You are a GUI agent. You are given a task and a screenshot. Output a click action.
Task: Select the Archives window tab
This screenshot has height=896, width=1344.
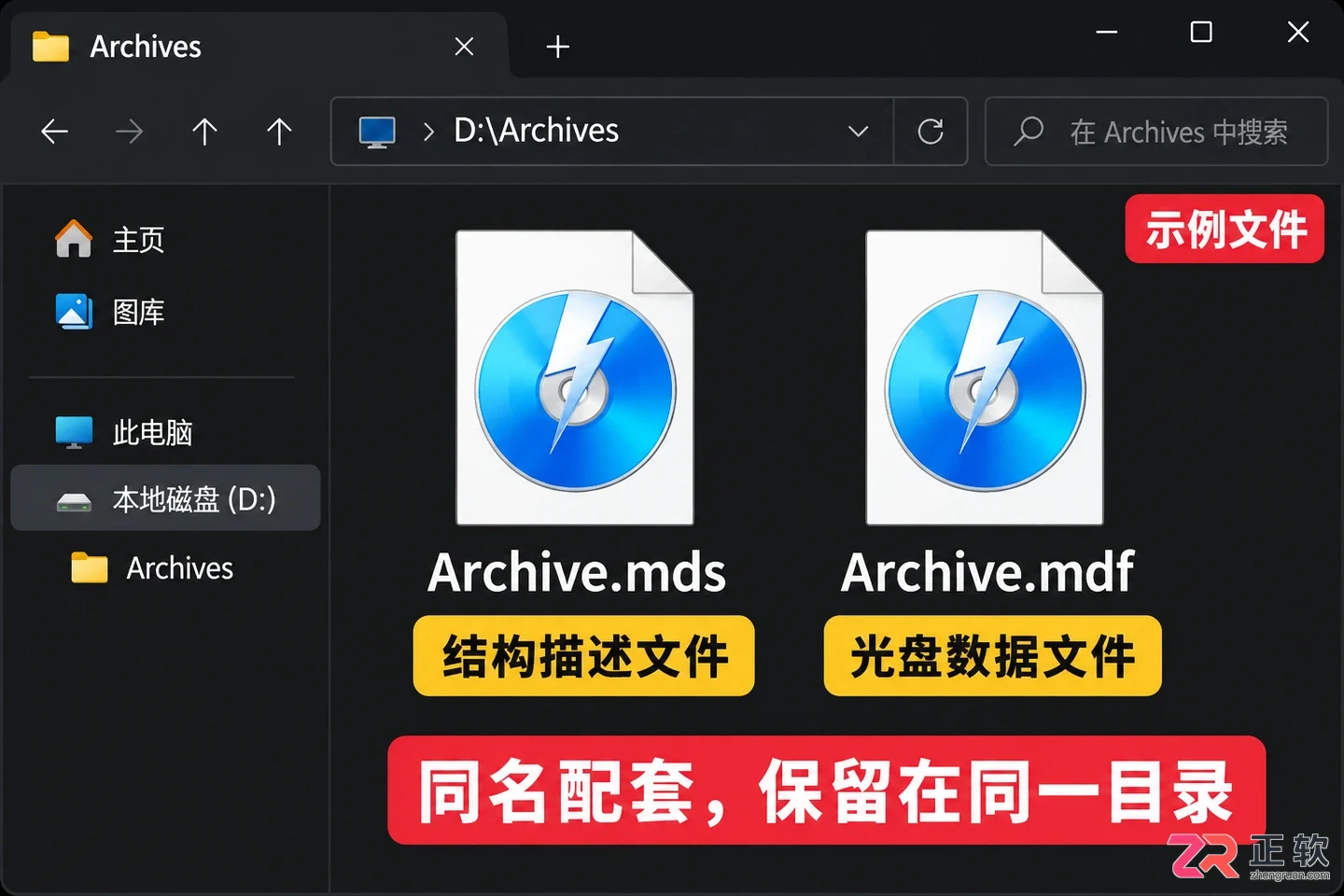tap(259, 46)
